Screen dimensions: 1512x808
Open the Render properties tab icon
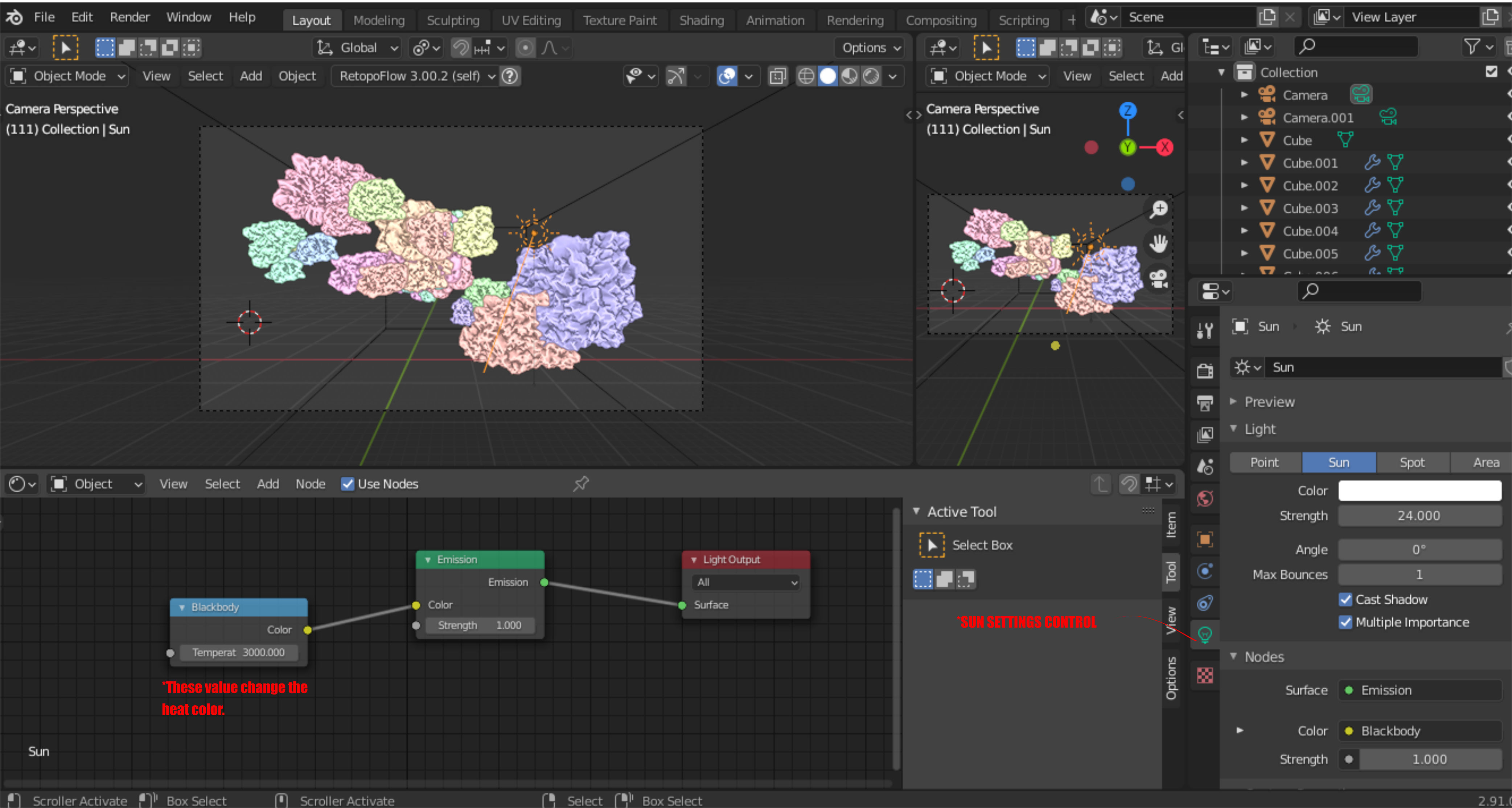tap(1204, 371)
